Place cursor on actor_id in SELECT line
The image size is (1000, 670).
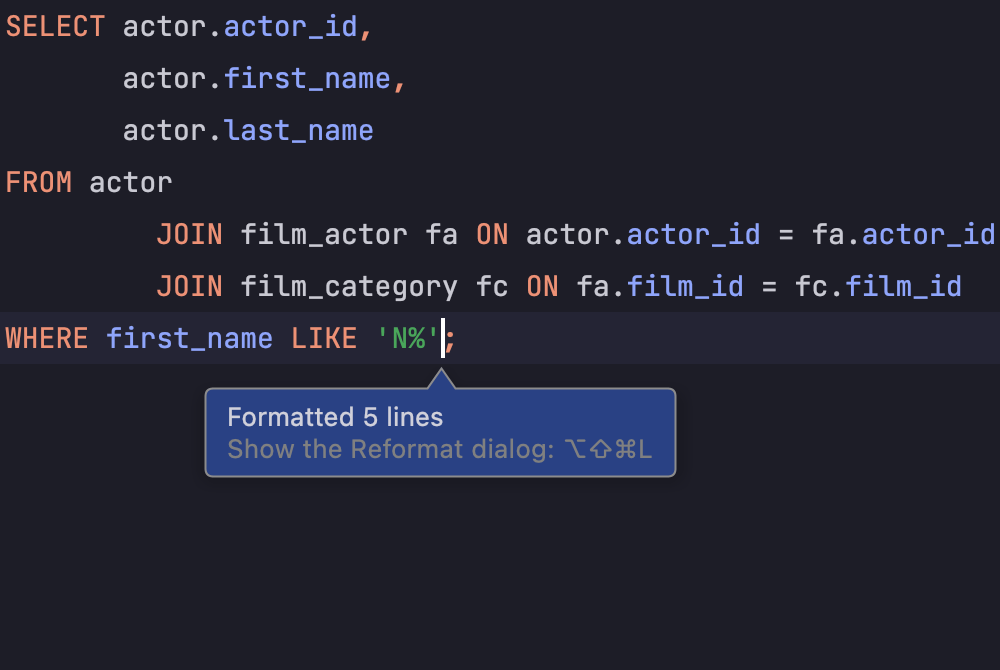[290, 27]
